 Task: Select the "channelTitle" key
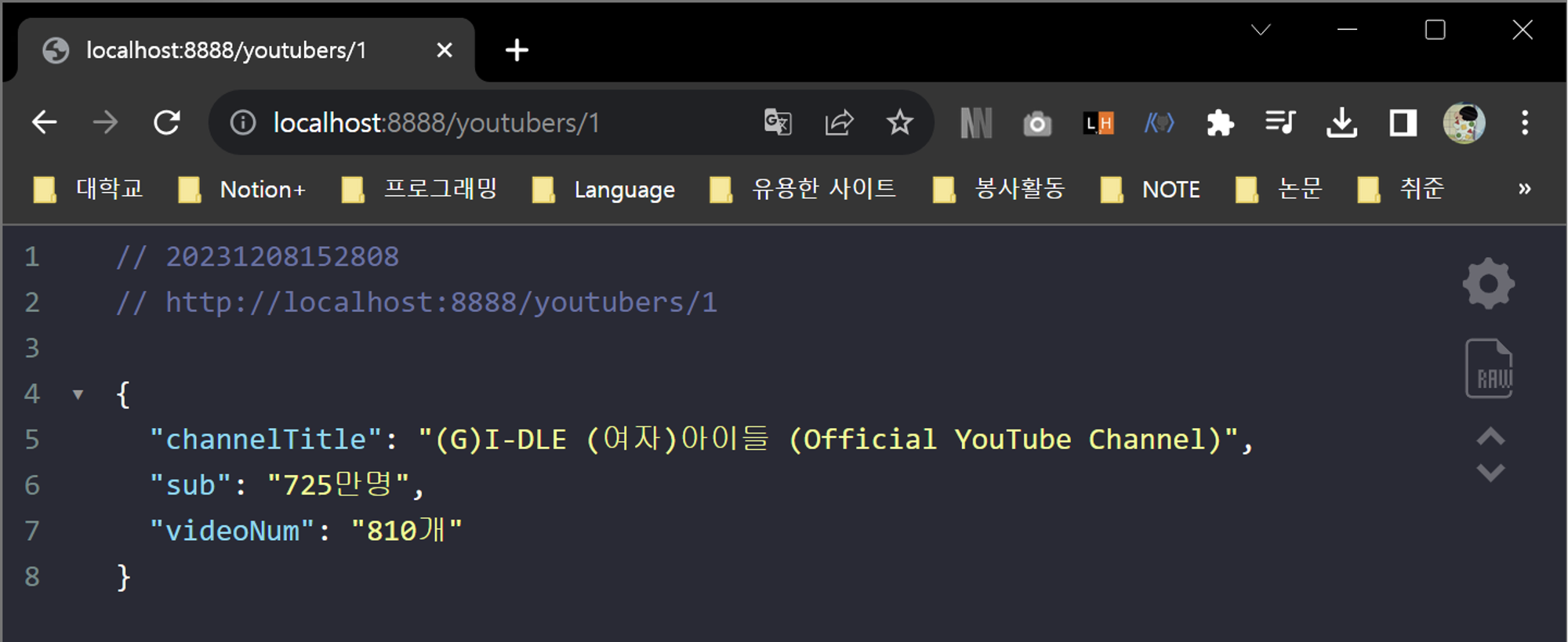coord(266,440)
